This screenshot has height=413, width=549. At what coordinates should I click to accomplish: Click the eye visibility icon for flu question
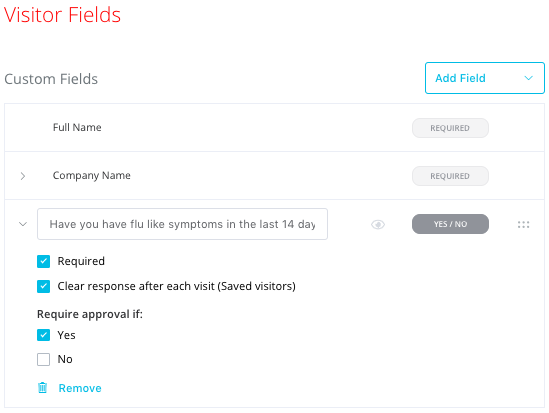[378, 224]
